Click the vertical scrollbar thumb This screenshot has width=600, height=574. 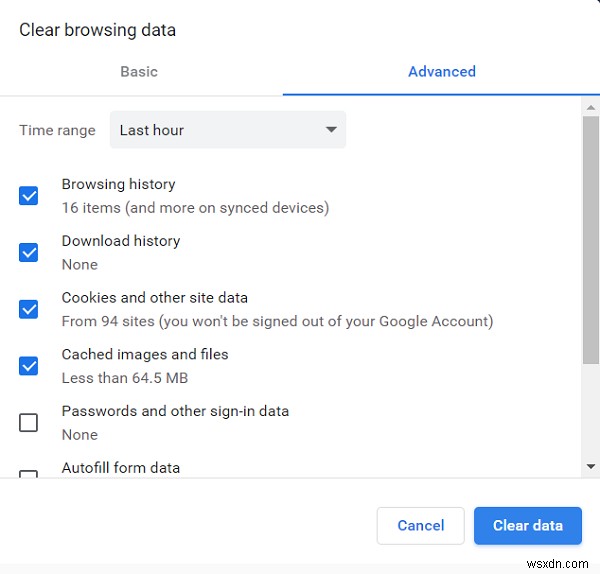591,240
